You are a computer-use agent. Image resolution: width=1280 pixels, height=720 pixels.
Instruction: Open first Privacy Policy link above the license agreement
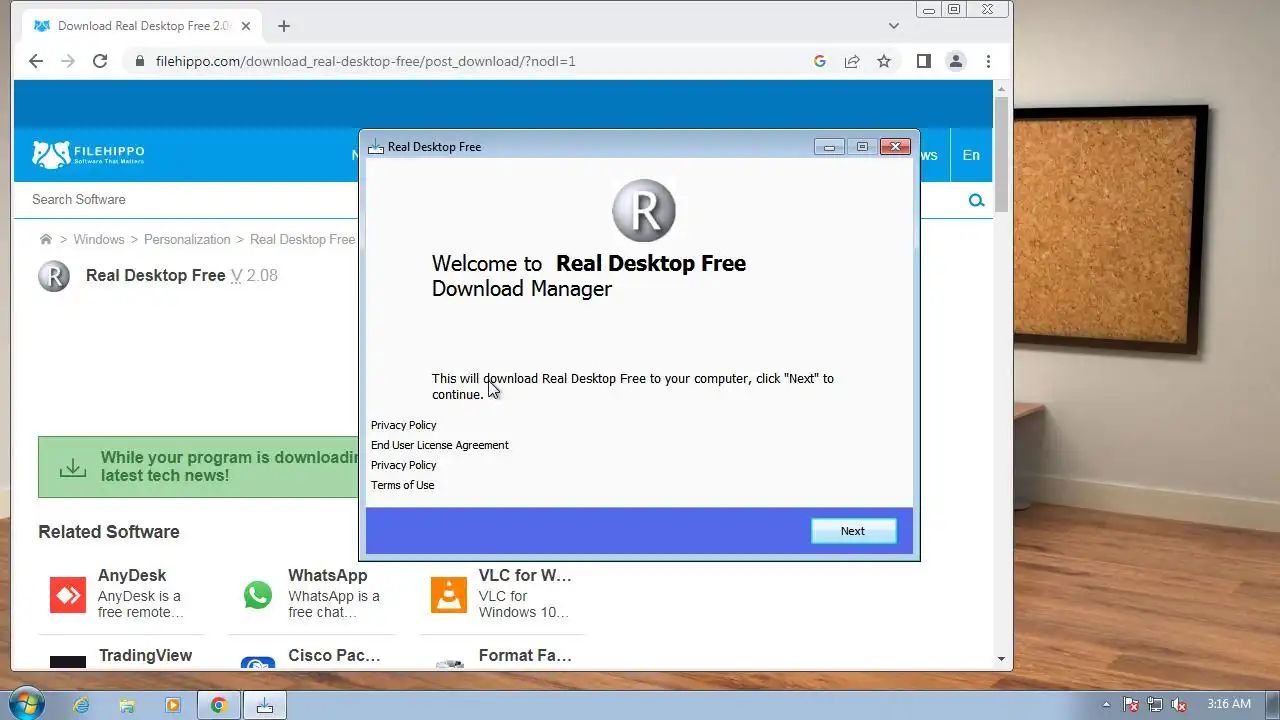coord(404,425)
